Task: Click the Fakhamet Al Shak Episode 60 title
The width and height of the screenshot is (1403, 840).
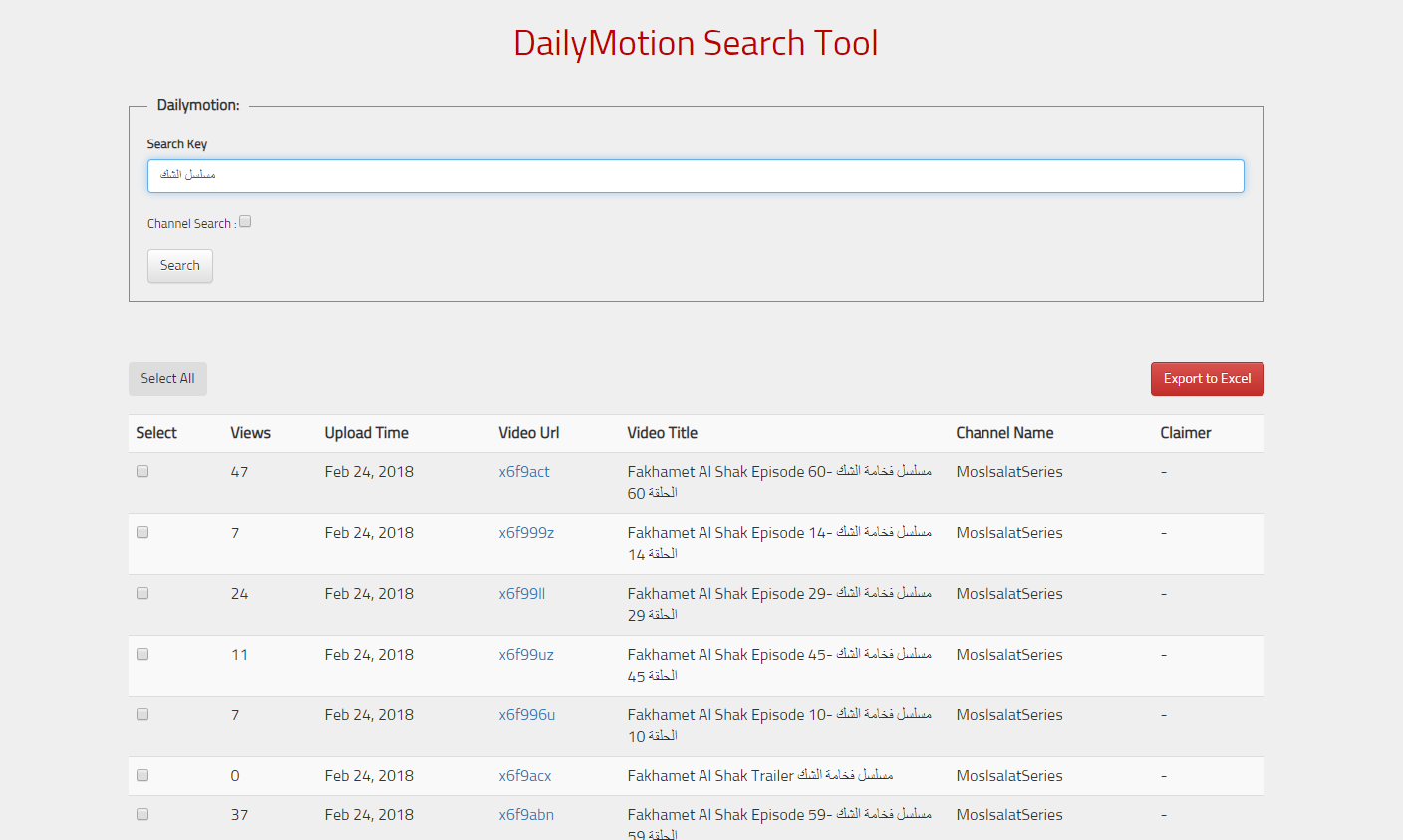Action: [779, 482]
